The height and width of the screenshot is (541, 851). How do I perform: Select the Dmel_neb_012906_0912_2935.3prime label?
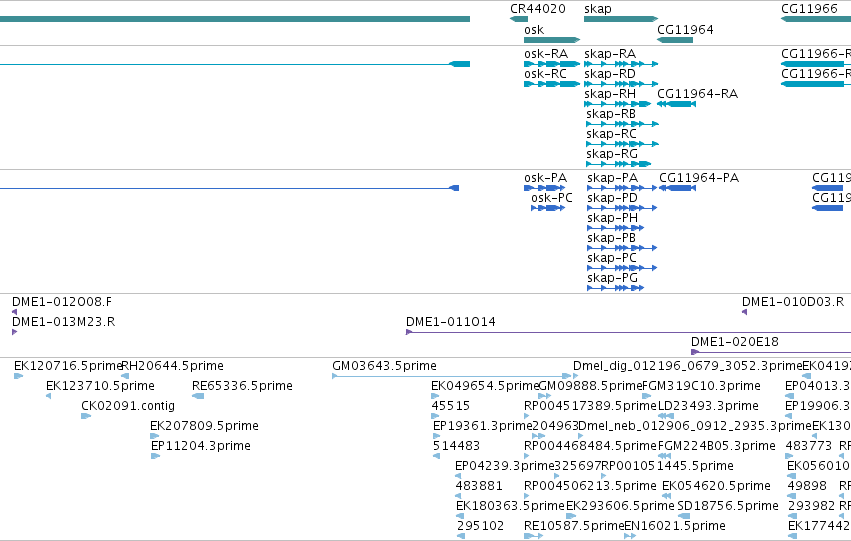click(x=695, y=427)
